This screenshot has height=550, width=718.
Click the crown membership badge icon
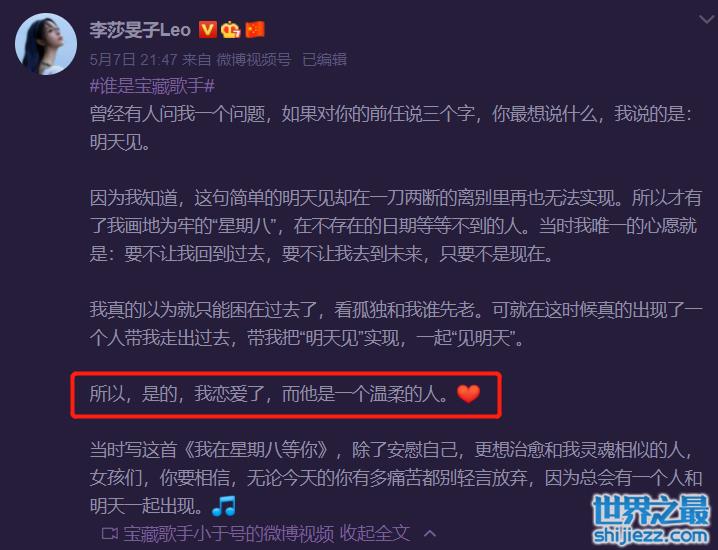pyautogui.click(x=231, y=30)
